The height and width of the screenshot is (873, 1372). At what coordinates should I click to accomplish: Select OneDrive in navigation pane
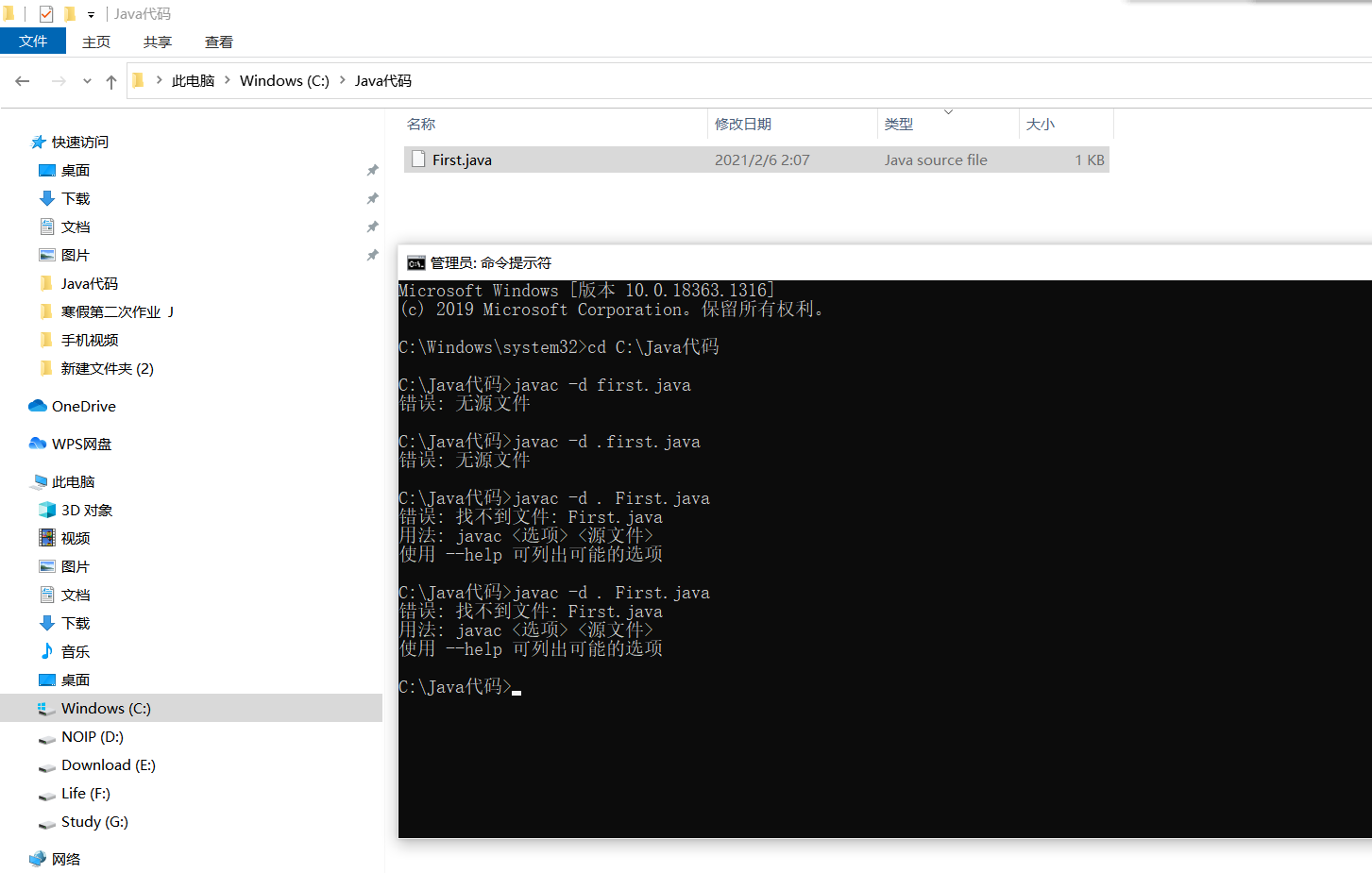[x=84, y=406]
